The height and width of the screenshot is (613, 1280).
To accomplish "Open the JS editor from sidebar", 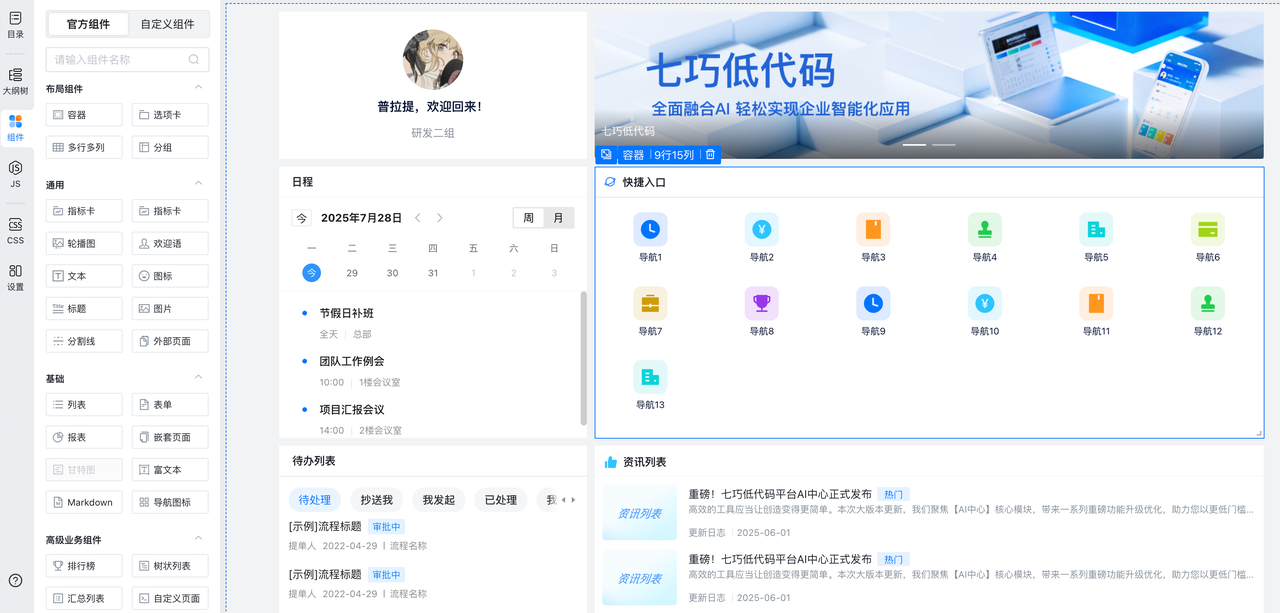I will pyautogui.click(x=15, y=174).
